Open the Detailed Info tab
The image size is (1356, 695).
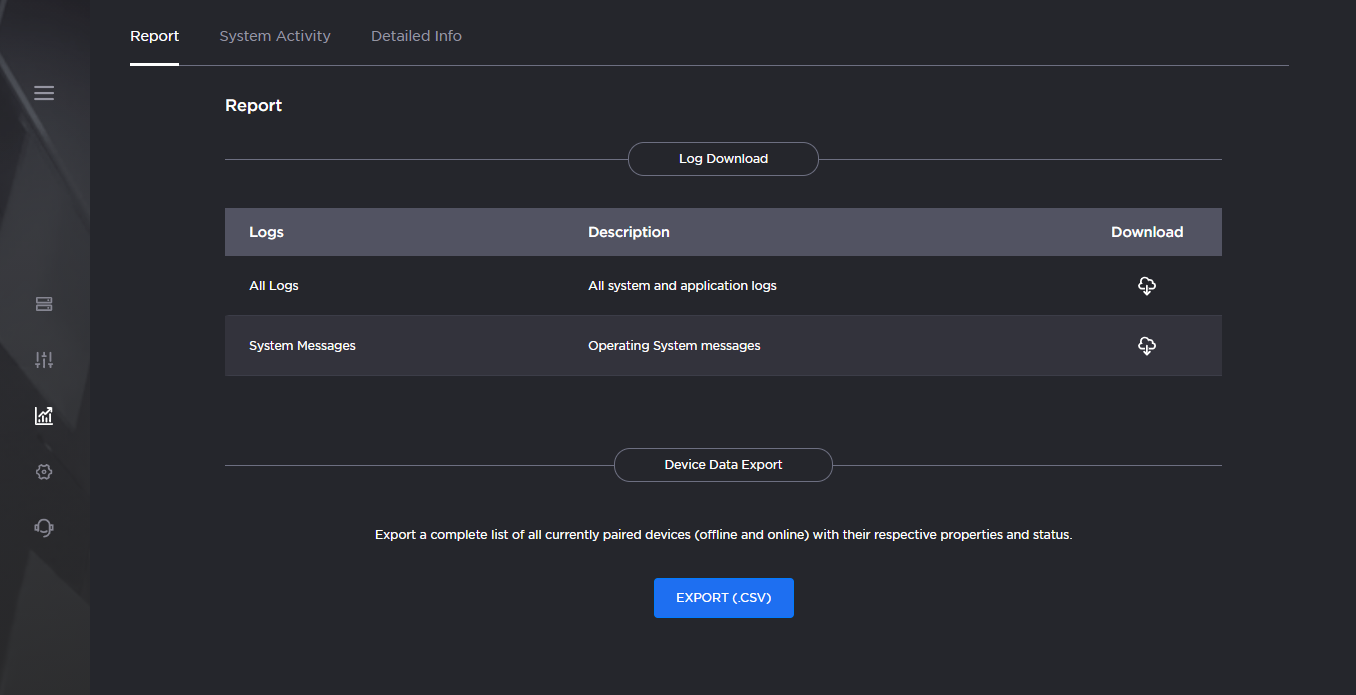tap(416, 35)
